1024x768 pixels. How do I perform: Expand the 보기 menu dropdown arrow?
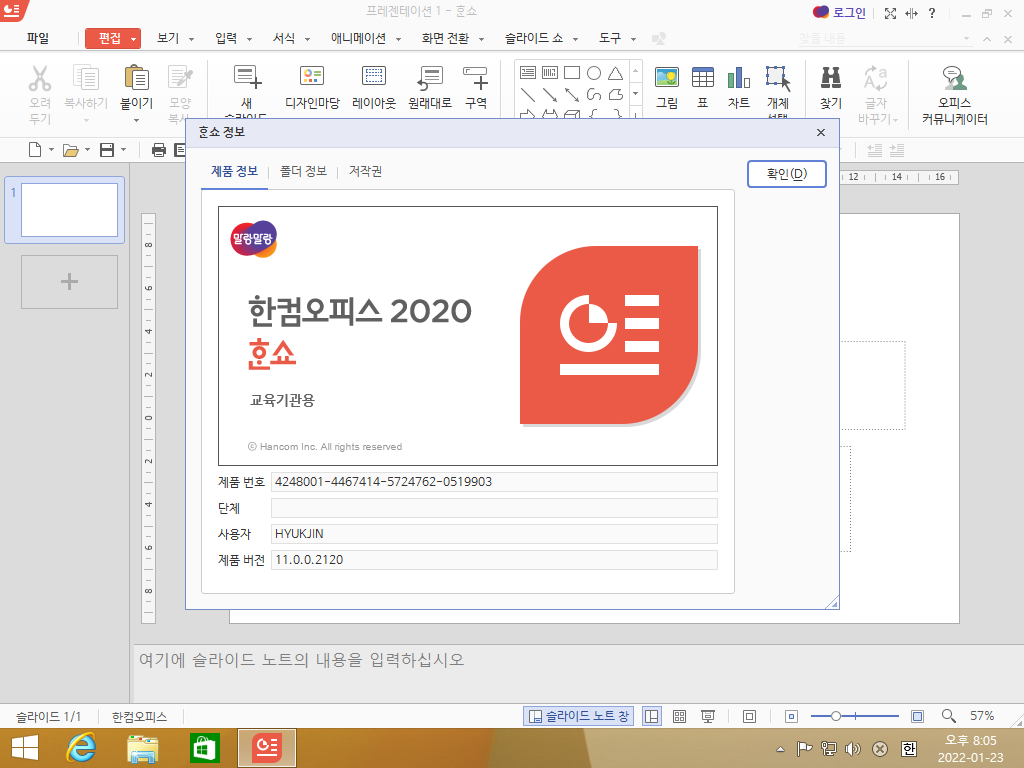[191, 39]
